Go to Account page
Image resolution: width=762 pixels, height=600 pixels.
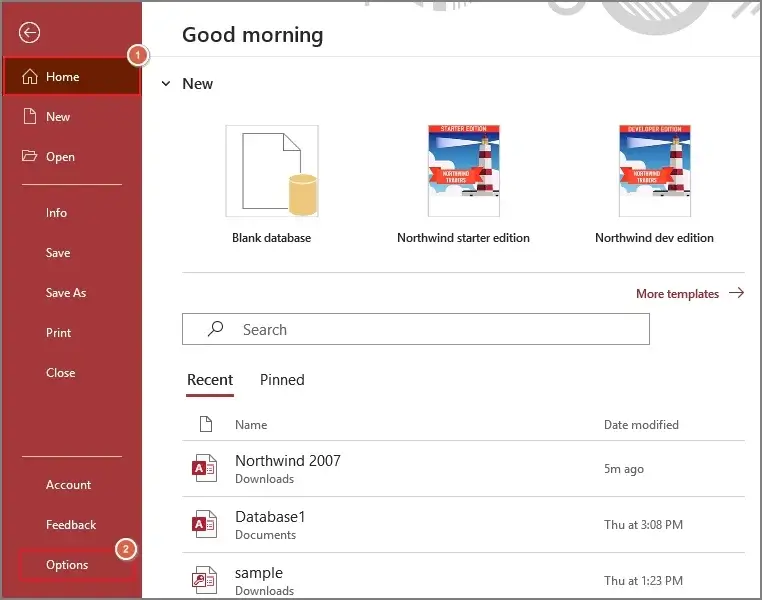pyautogui.click(x=68, y=485)
